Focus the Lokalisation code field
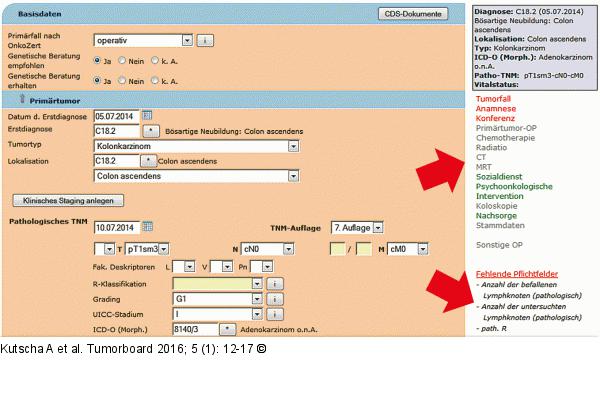Image resolution: width=600 pixels, height=398 pixels. (x=116, y=161)
